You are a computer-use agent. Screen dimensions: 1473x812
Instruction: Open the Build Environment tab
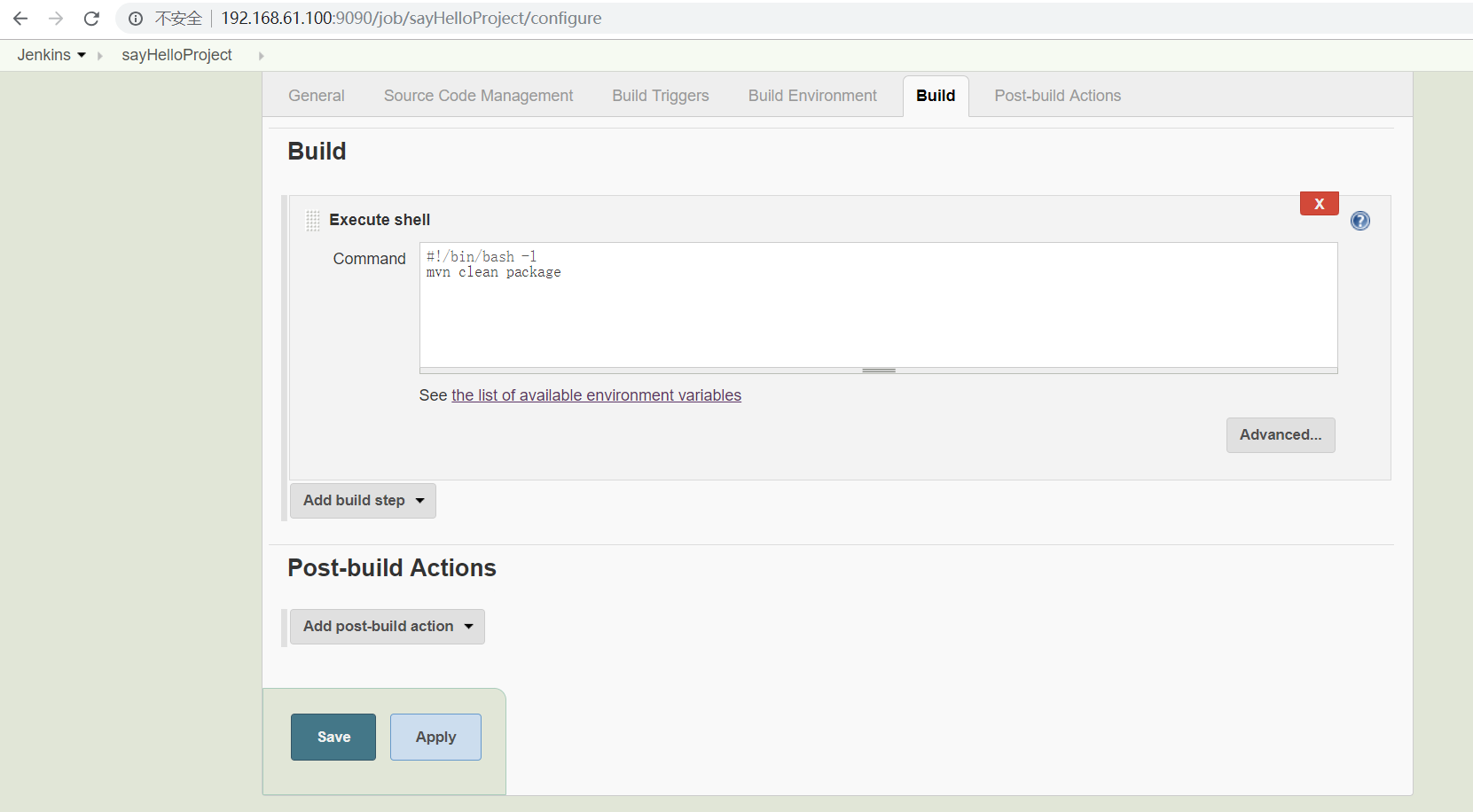tap(812, 96)
